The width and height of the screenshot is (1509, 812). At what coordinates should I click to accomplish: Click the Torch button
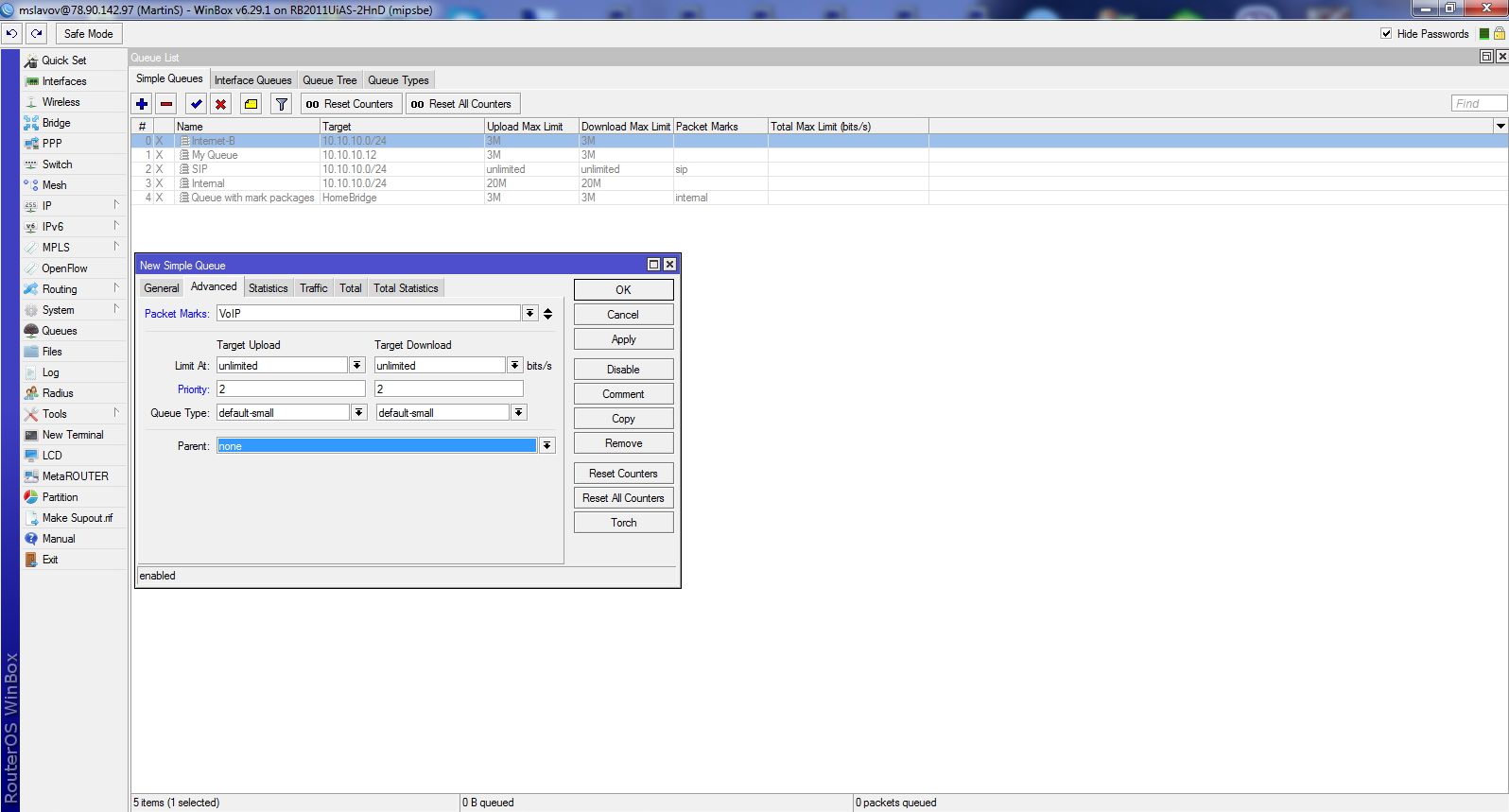click(x=623, y=523)
